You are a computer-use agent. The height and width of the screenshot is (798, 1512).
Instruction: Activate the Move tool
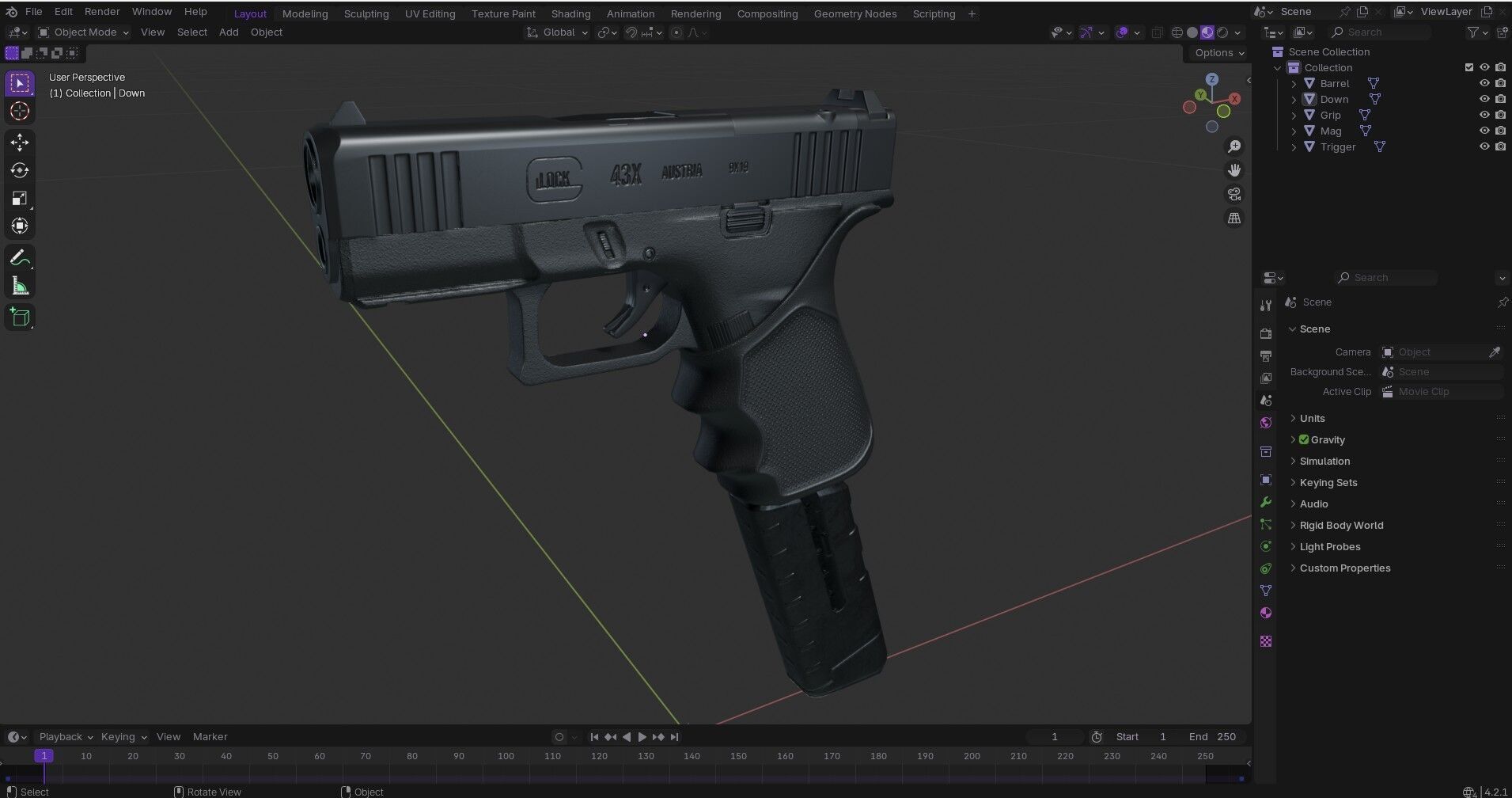tap(20, 142)
